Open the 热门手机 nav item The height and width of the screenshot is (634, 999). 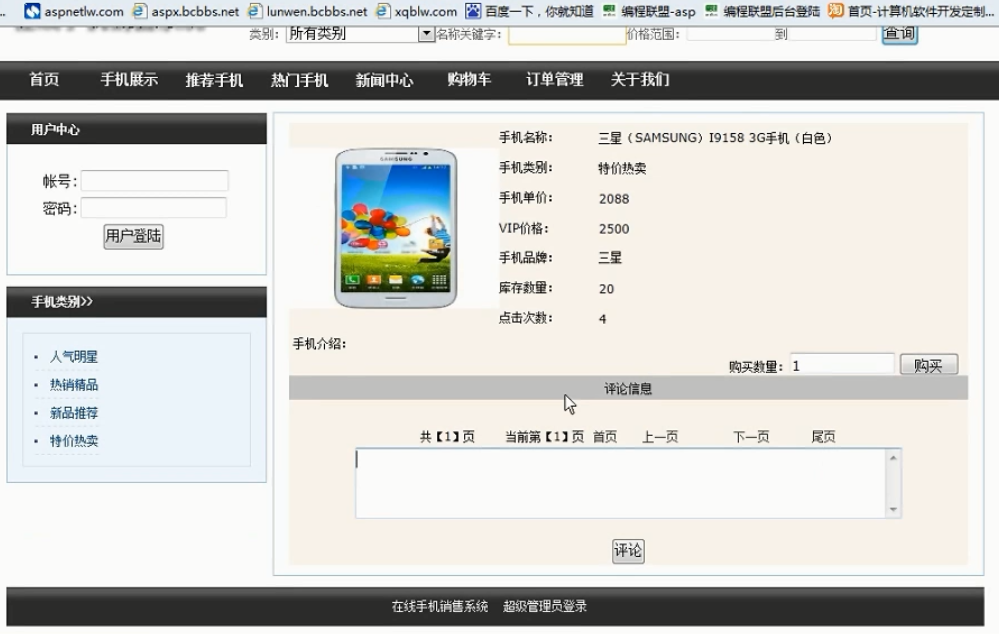pos(299,80)
